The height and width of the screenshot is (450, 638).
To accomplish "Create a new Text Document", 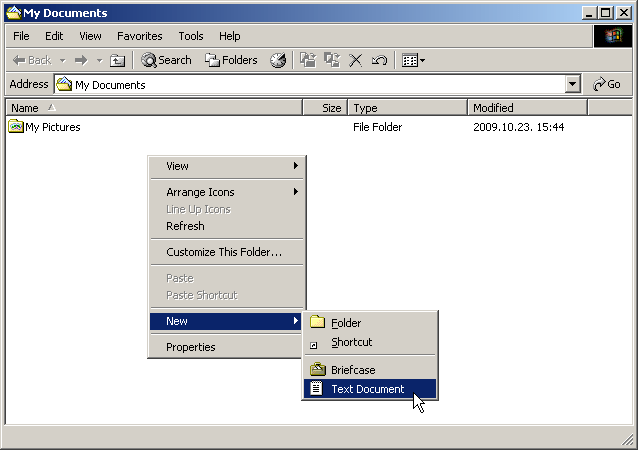I will [370, 389].
